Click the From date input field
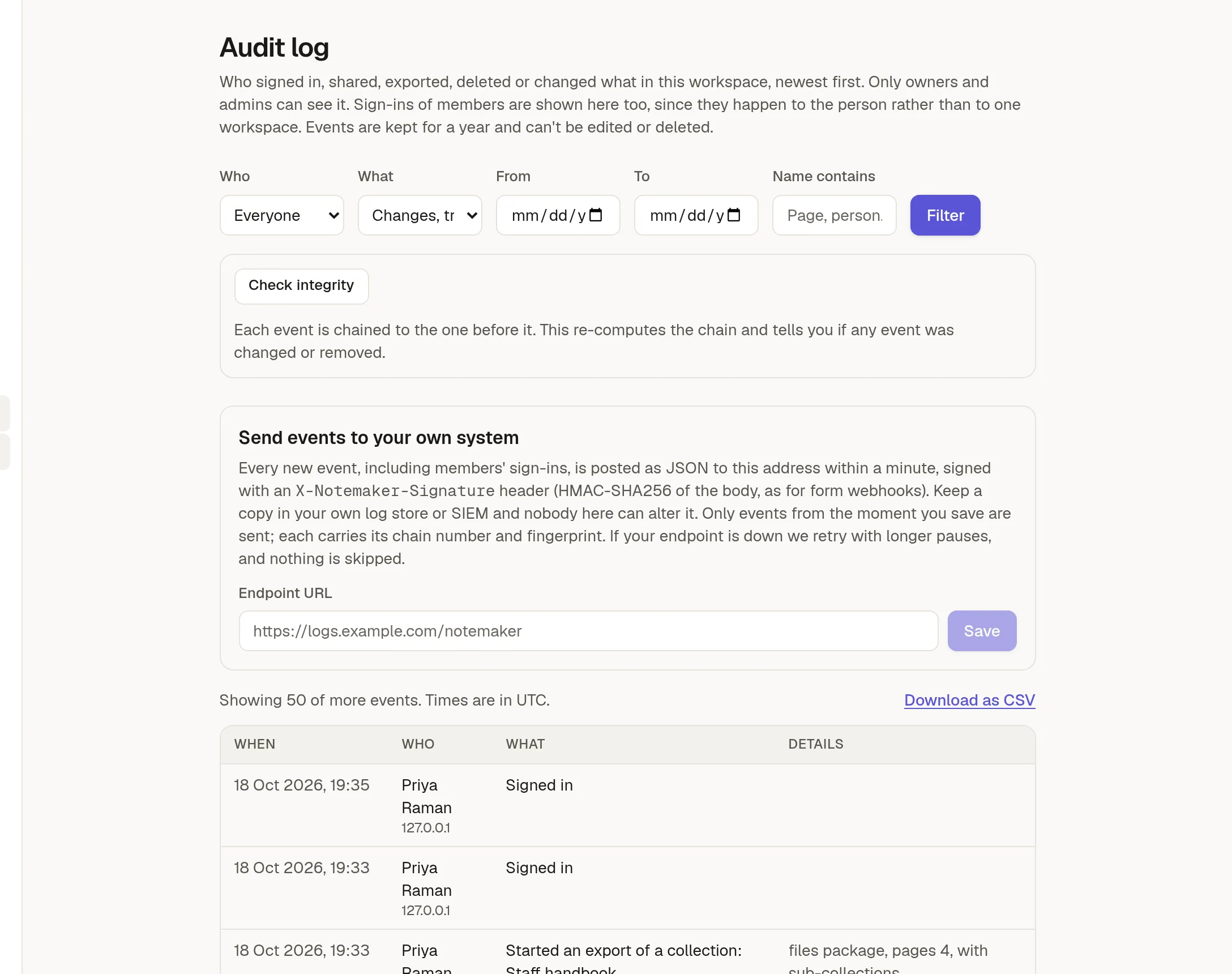The width and height of the screenshot is (1232, 974). pyautogui.click(x=558, y=215)
